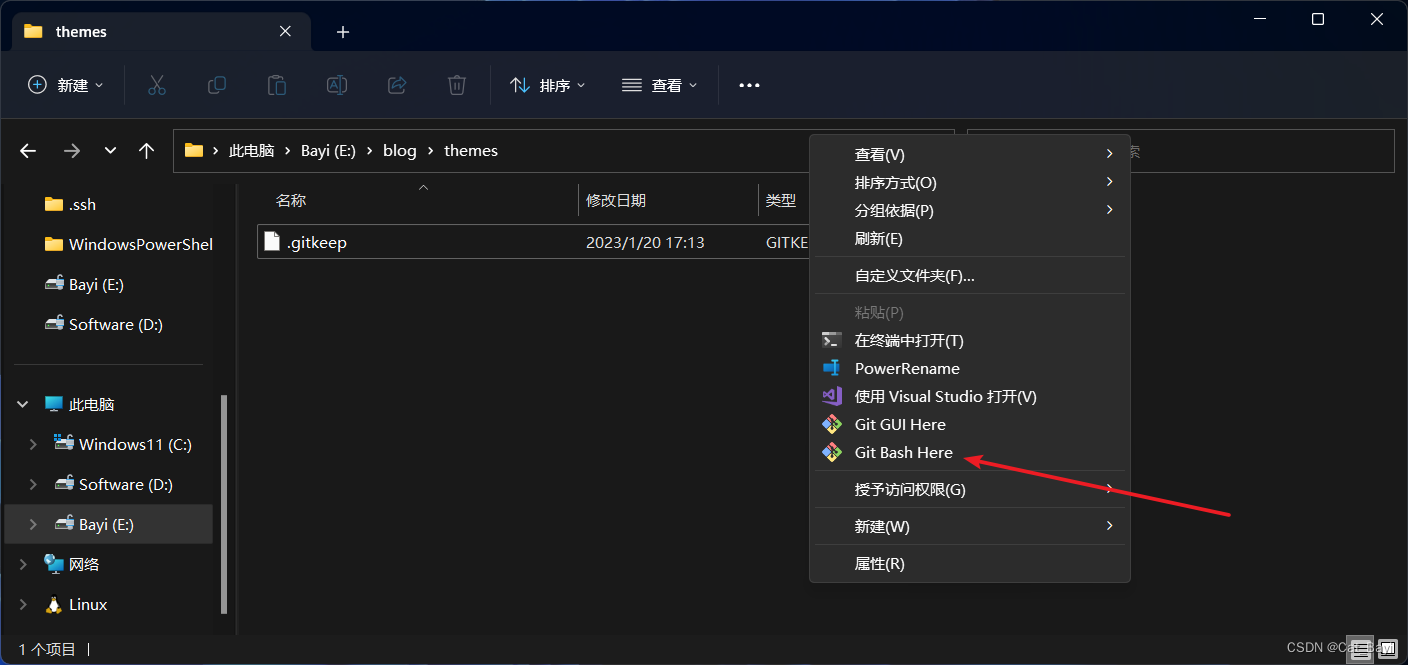Screen dimensions: 1408x665
Task: Click the 2023/1/20 17:13 date cell
Action: coord(645,242)
